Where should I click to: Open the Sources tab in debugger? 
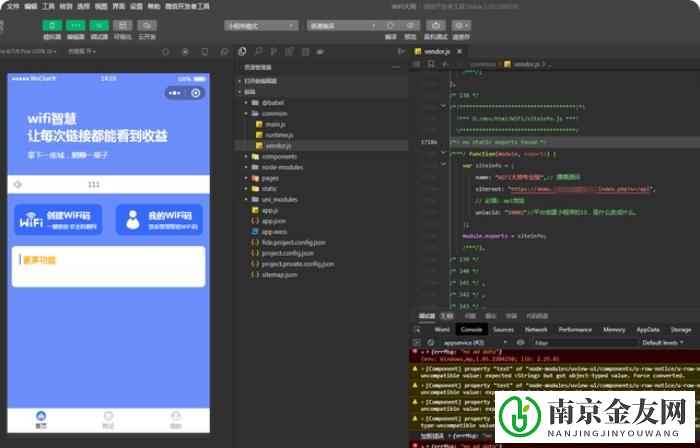point(503,329)
